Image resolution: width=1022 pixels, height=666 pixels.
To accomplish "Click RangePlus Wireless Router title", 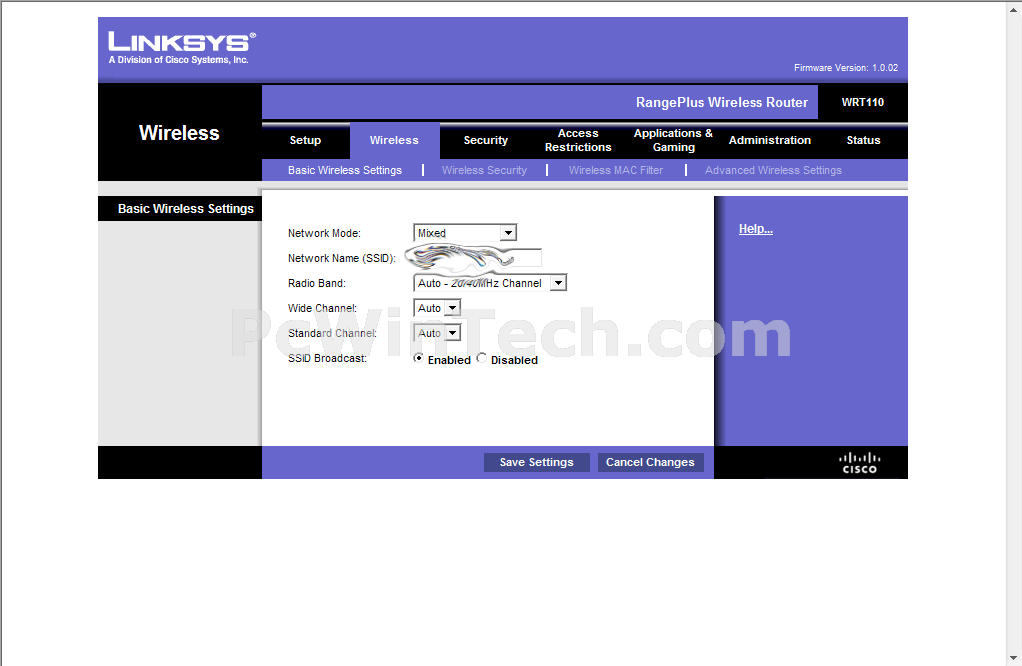I will (x=722, y=102).
